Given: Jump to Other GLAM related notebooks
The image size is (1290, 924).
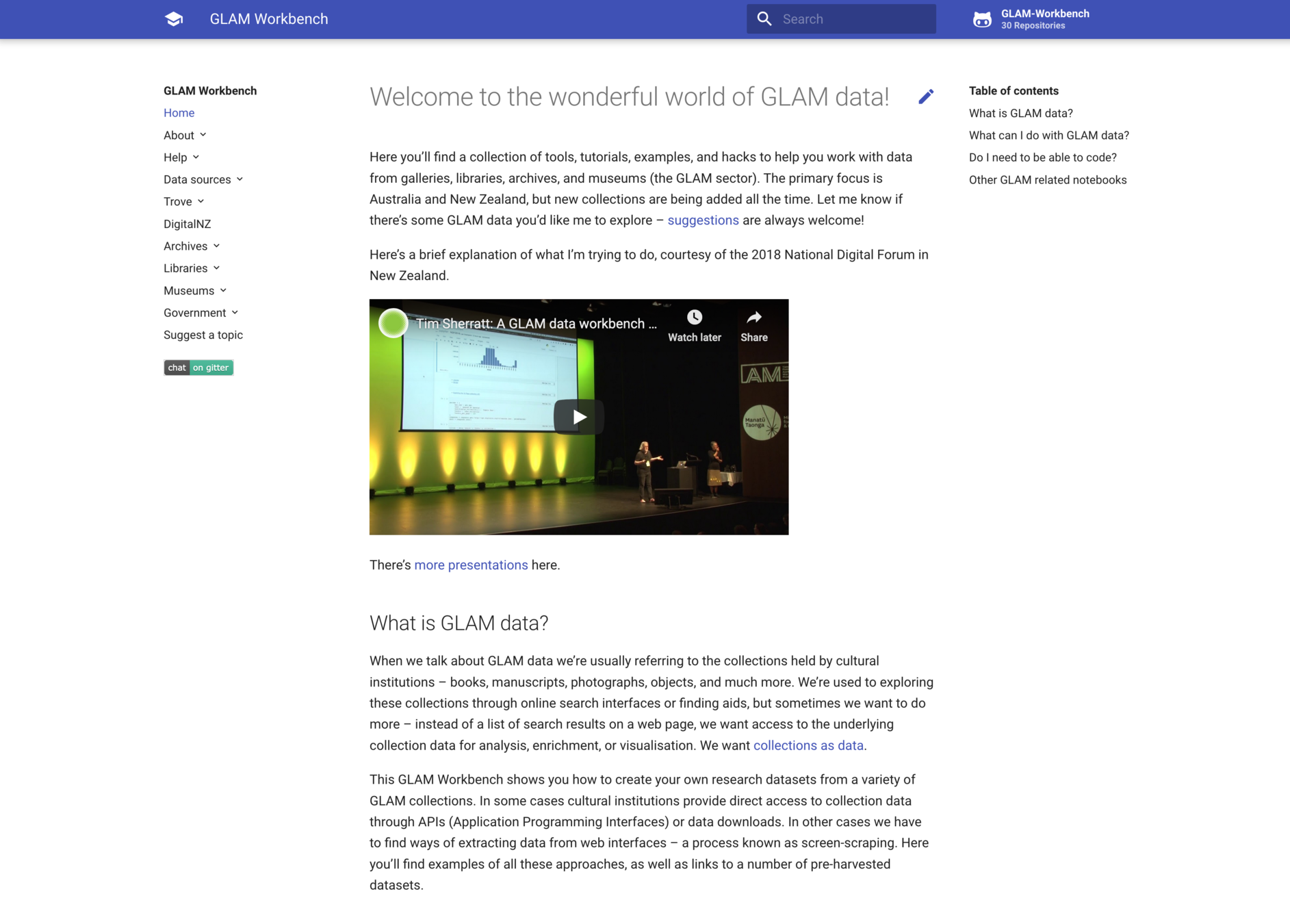Looking at the screenshot, I should point(1047,180).
